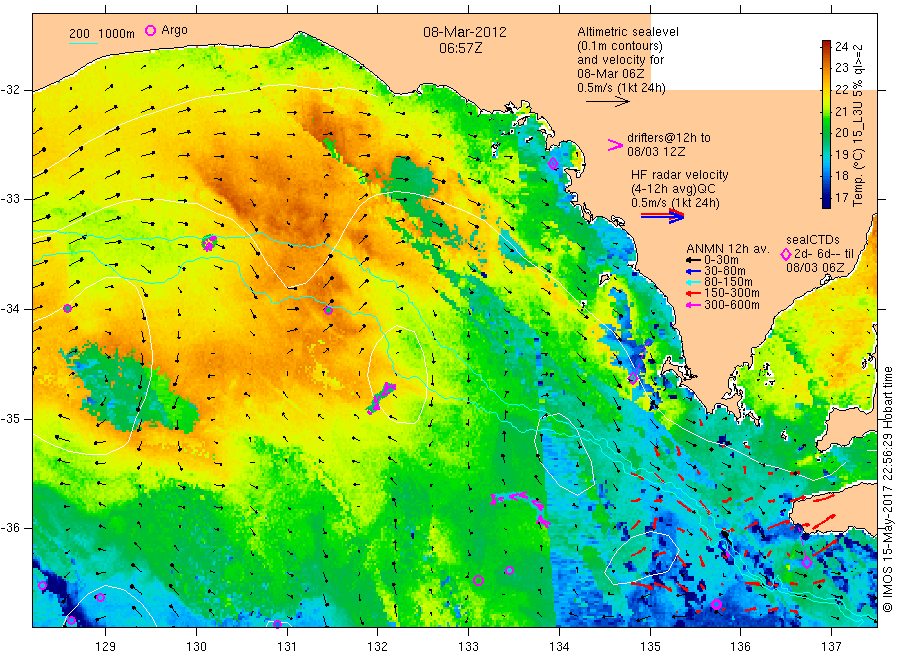Click the '133' longitude axis label

point(468,647)
